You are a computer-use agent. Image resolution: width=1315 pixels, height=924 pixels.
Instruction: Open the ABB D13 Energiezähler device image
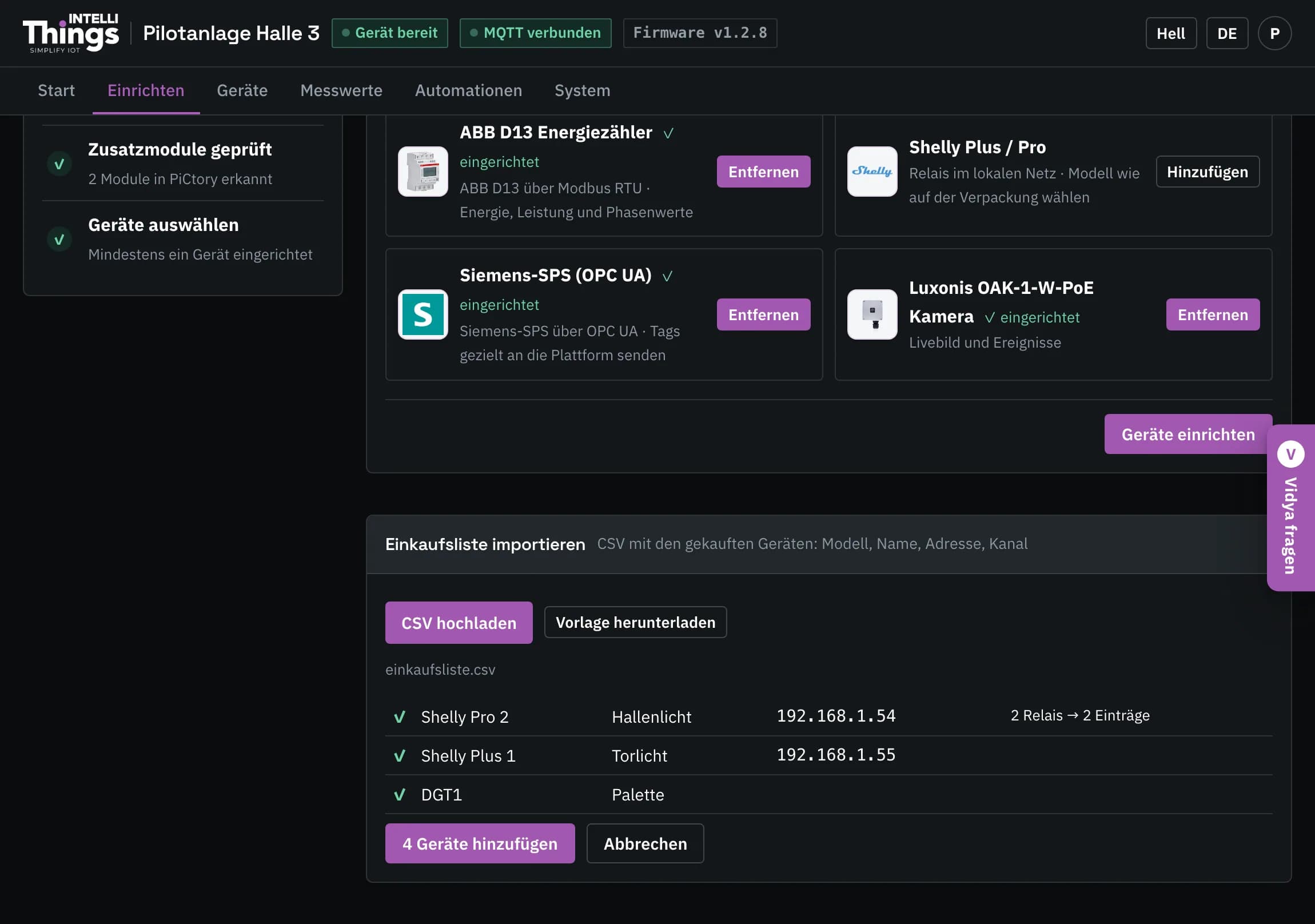click(x=423, y=172)
